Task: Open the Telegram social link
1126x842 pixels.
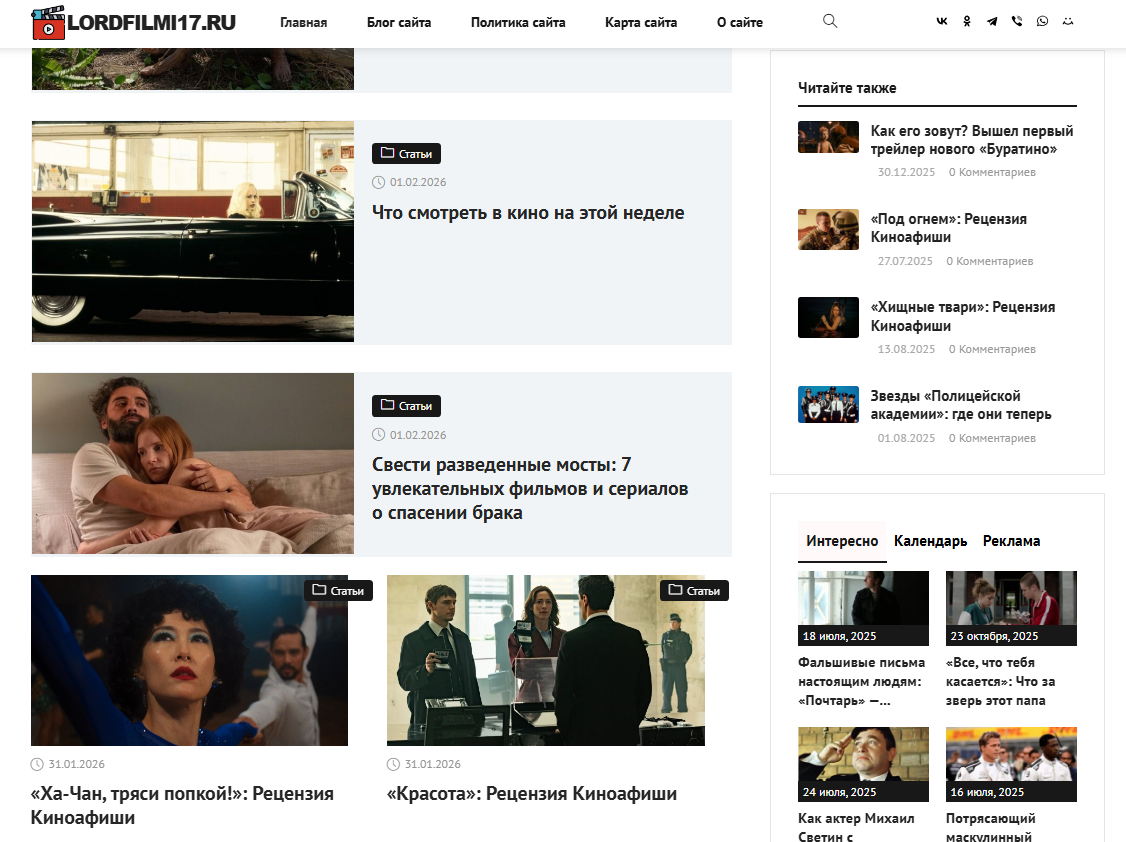Action: tap(992, 22)
